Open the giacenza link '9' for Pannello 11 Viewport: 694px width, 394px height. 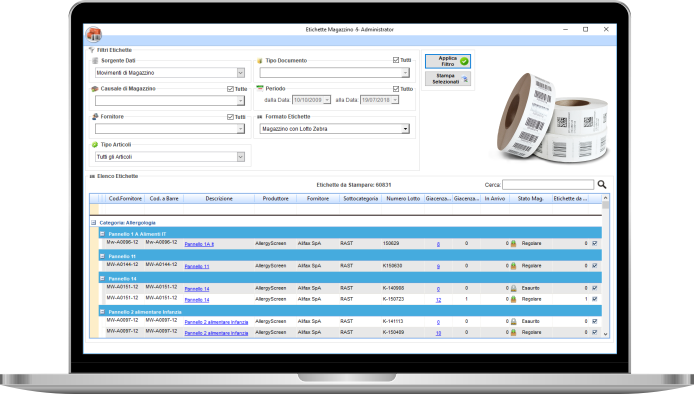point(438,267)
